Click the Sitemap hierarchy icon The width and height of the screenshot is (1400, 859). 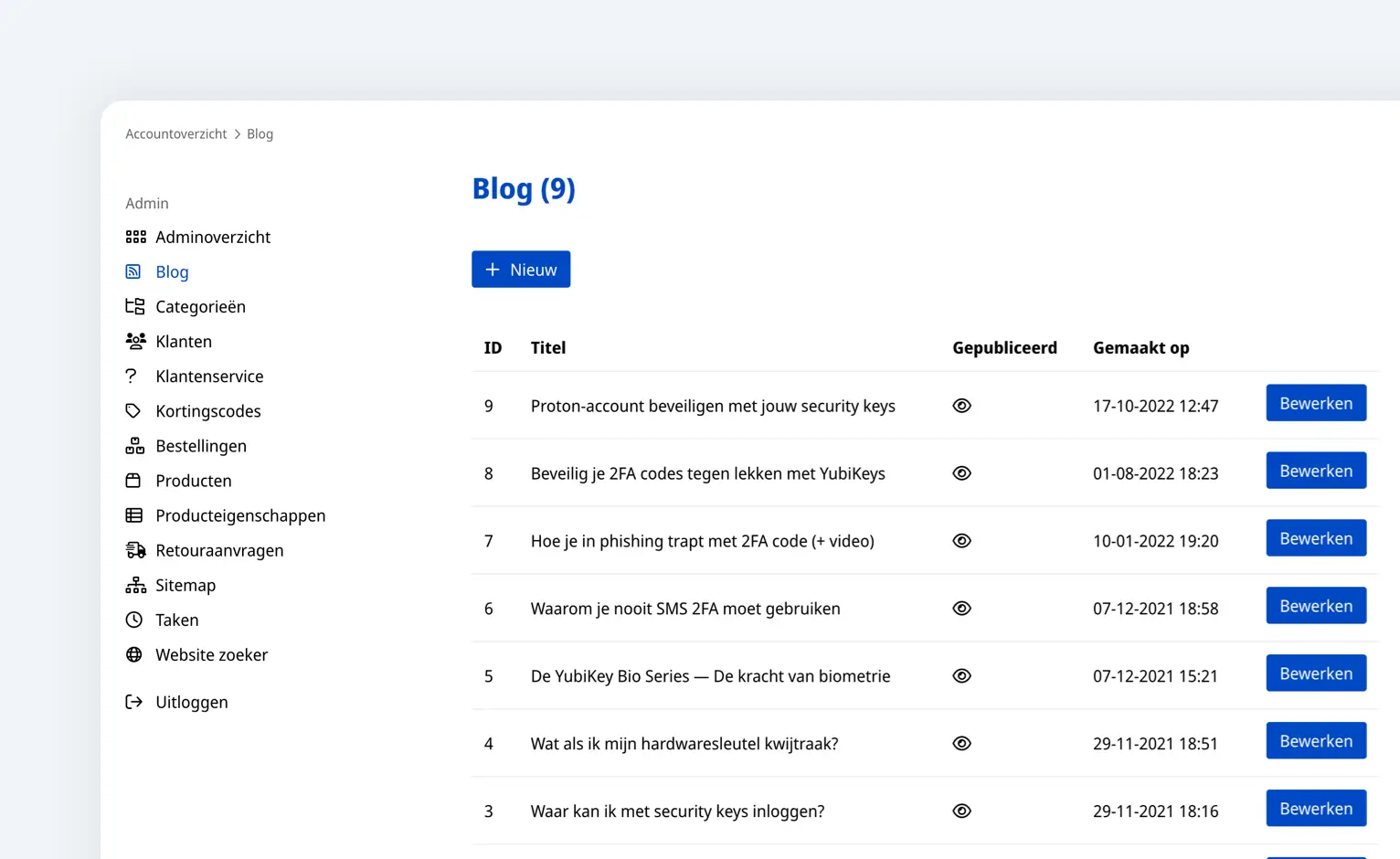click(x=135, y=585)
